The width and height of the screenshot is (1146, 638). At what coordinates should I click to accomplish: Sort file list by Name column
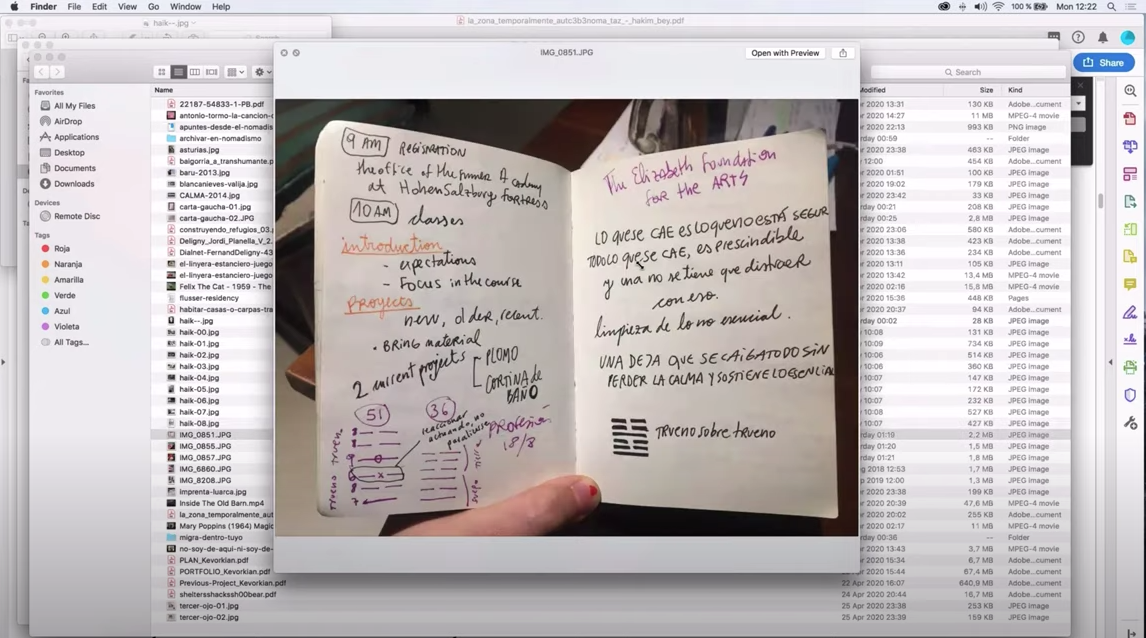164,90
